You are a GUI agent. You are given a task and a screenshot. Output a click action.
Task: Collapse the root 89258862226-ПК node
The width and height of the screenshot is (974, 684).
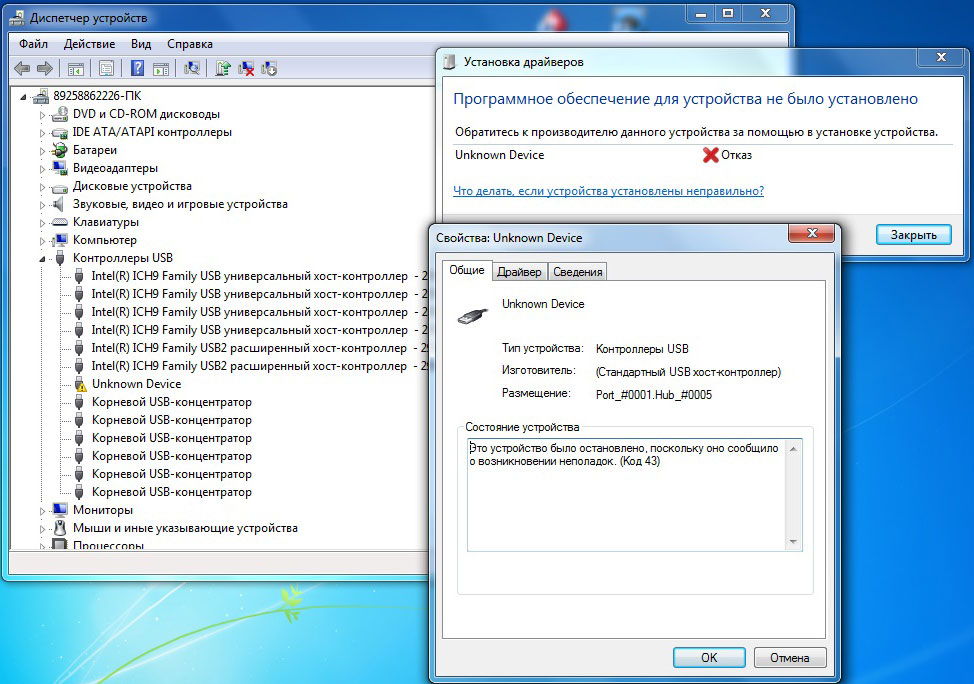24,97
